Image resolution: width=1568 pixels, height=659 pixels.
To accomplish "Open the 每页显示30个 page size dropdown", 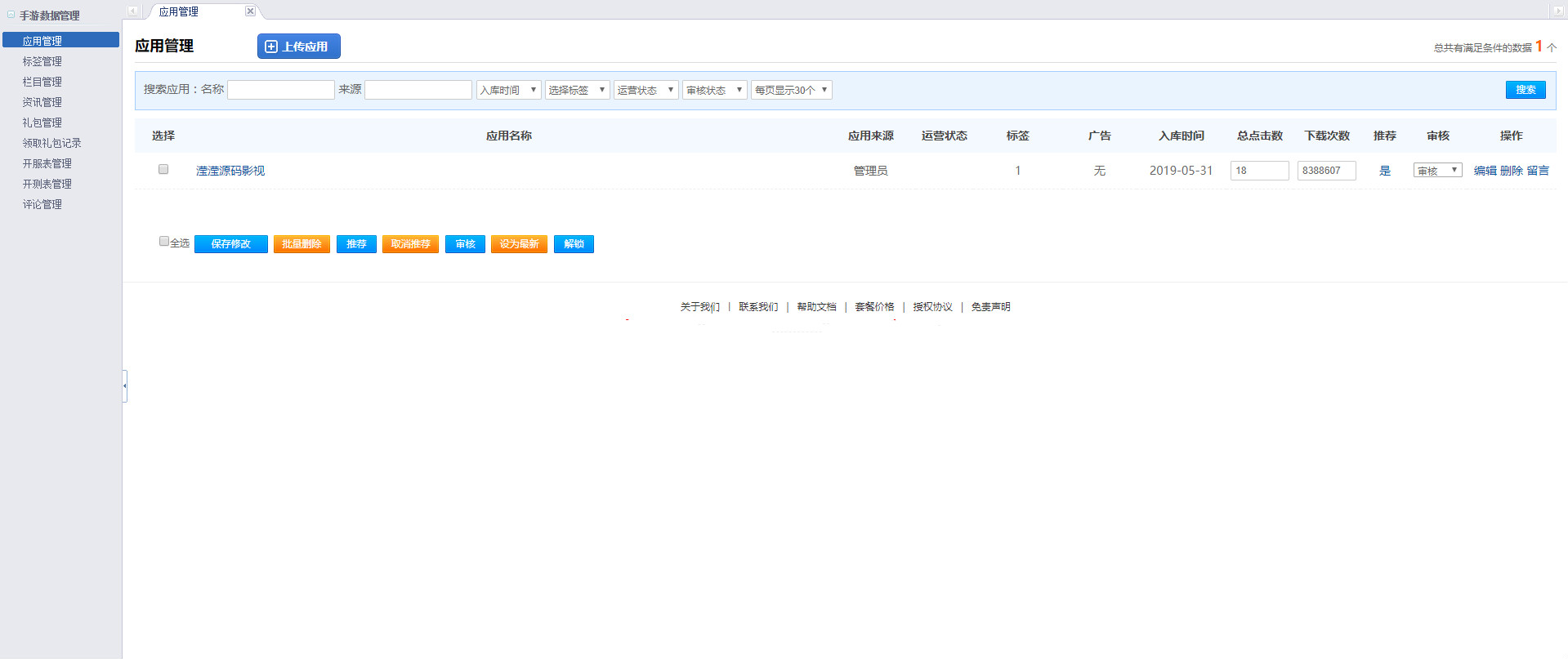I will tap(791, 90).
